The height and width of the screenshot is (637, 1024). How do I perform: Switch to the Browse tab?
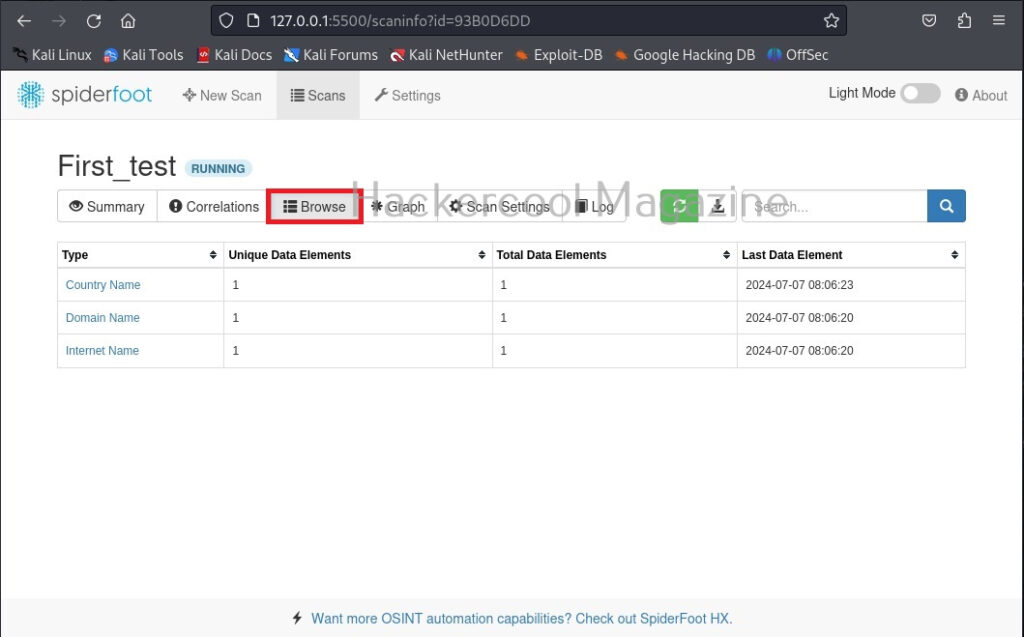(314, 206)
